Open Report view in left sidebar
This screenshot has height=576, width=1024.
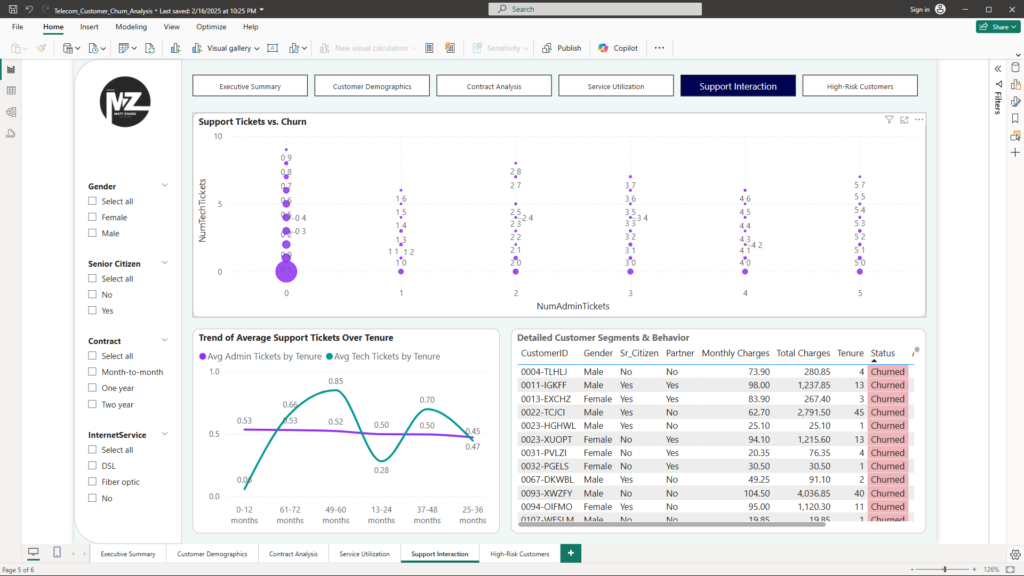tap(11, 70)
